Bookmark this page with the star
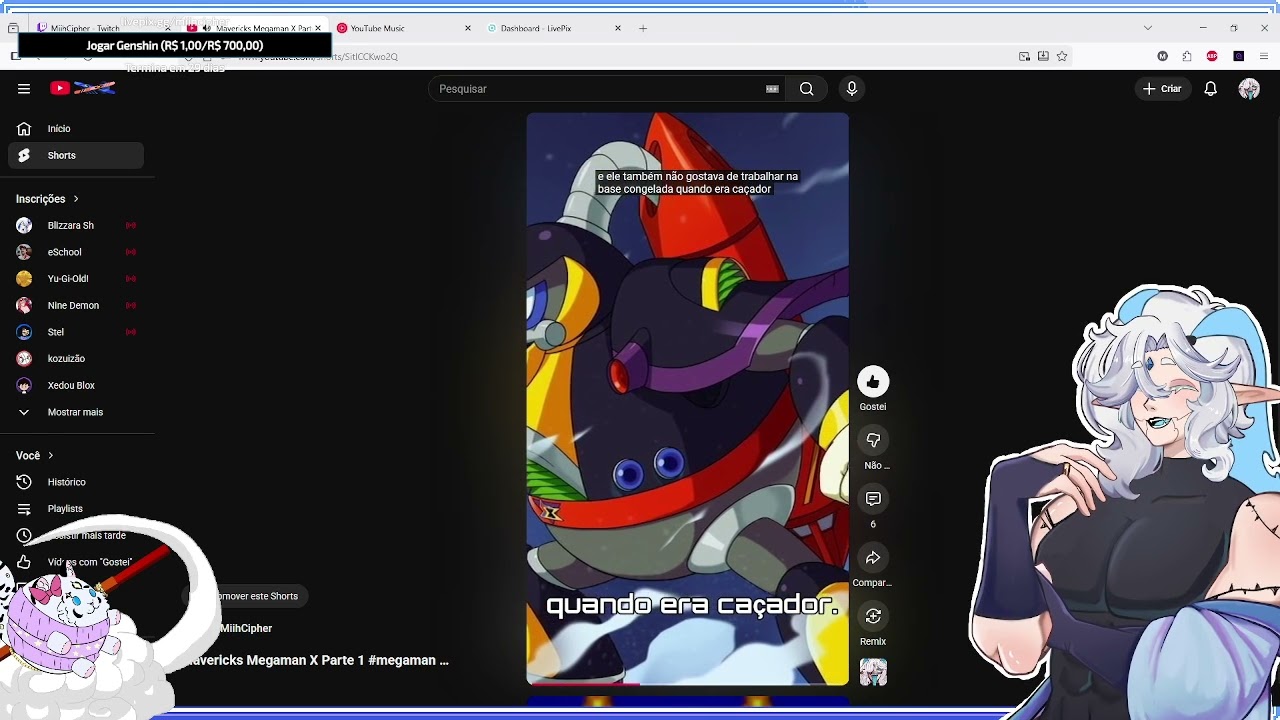 1062,56
